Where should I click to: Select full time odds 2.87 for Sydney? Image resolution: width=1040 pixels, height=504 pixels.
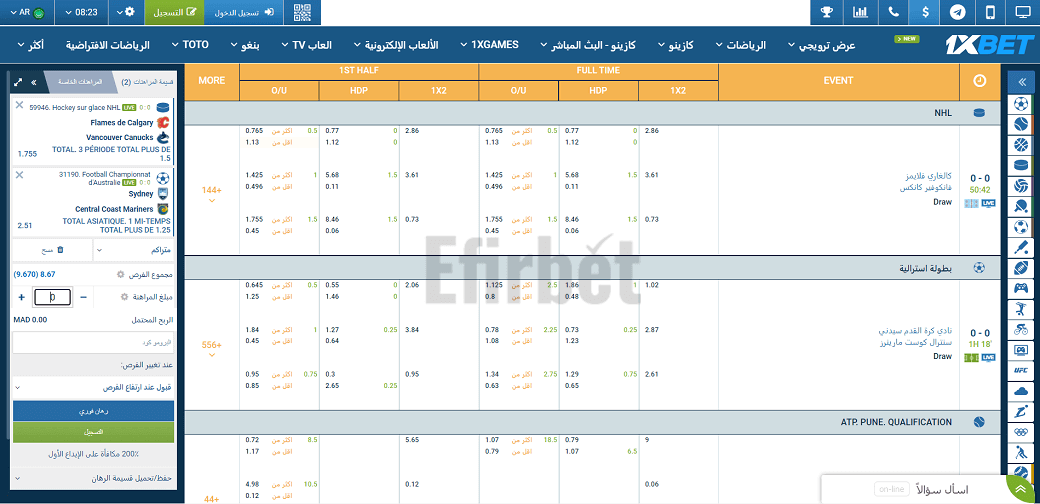[652, 330]
